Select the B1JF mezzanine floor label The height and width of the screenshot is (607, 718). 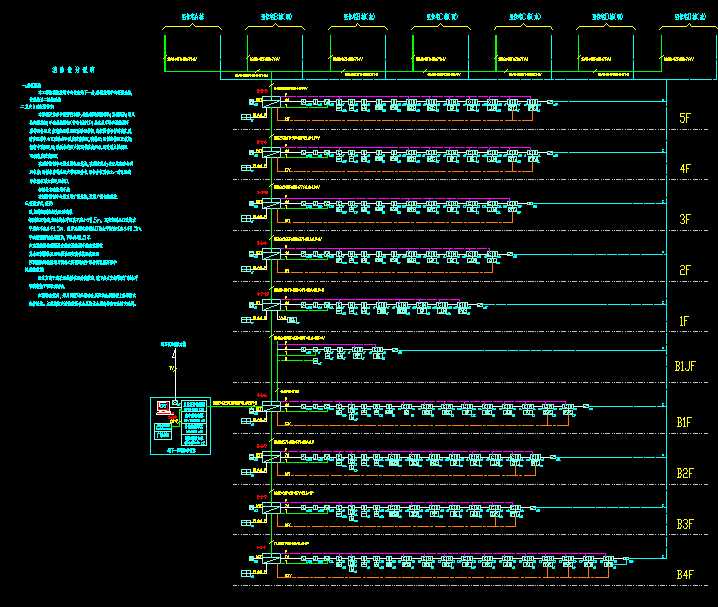point(685,366)
